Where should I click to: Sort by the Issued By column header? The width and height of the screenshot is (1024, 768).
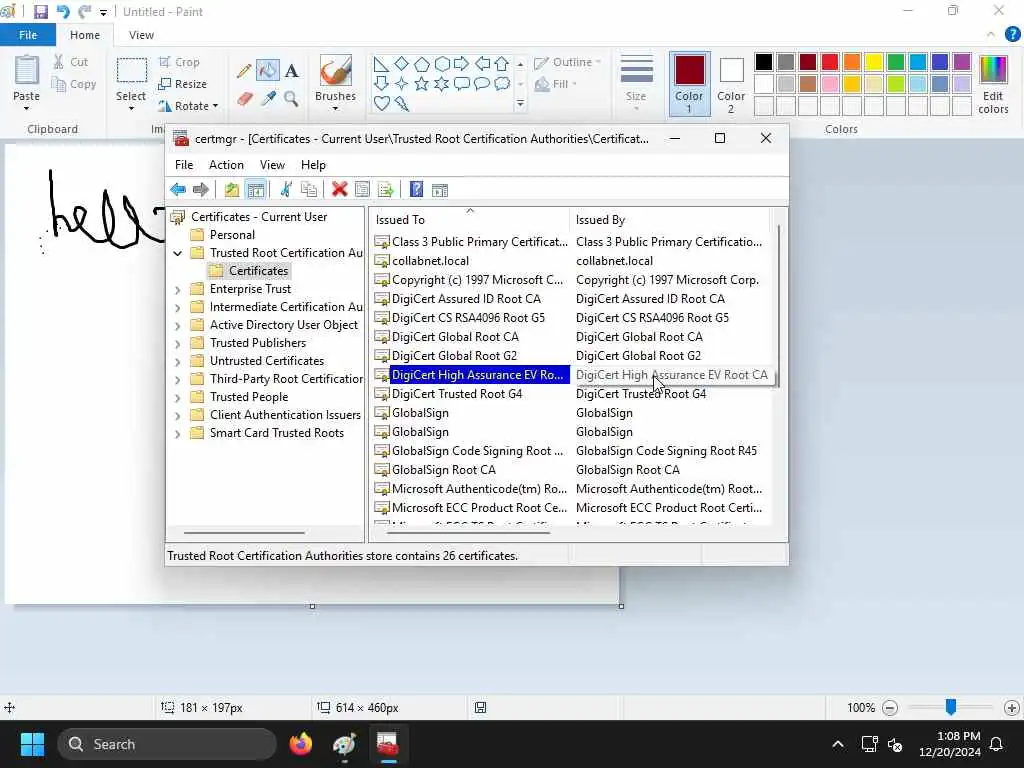click(x=670, y=220)
